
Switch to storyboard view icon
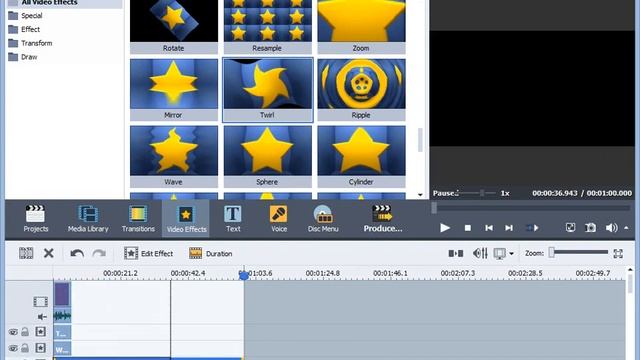(x=26, y=253)
